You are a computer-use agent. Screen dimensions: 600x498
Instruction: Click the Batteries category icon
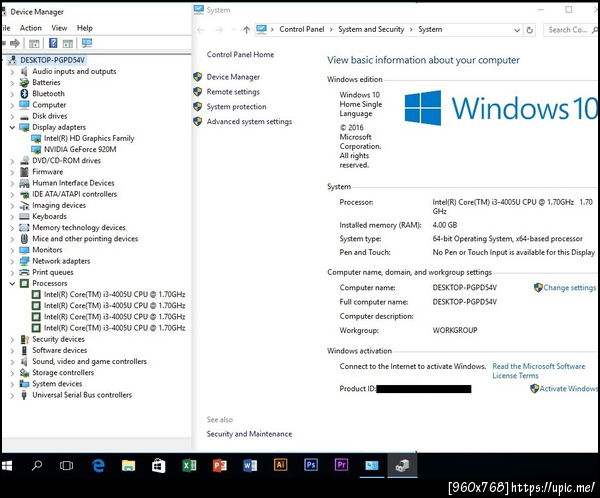[x=24, y=82]
